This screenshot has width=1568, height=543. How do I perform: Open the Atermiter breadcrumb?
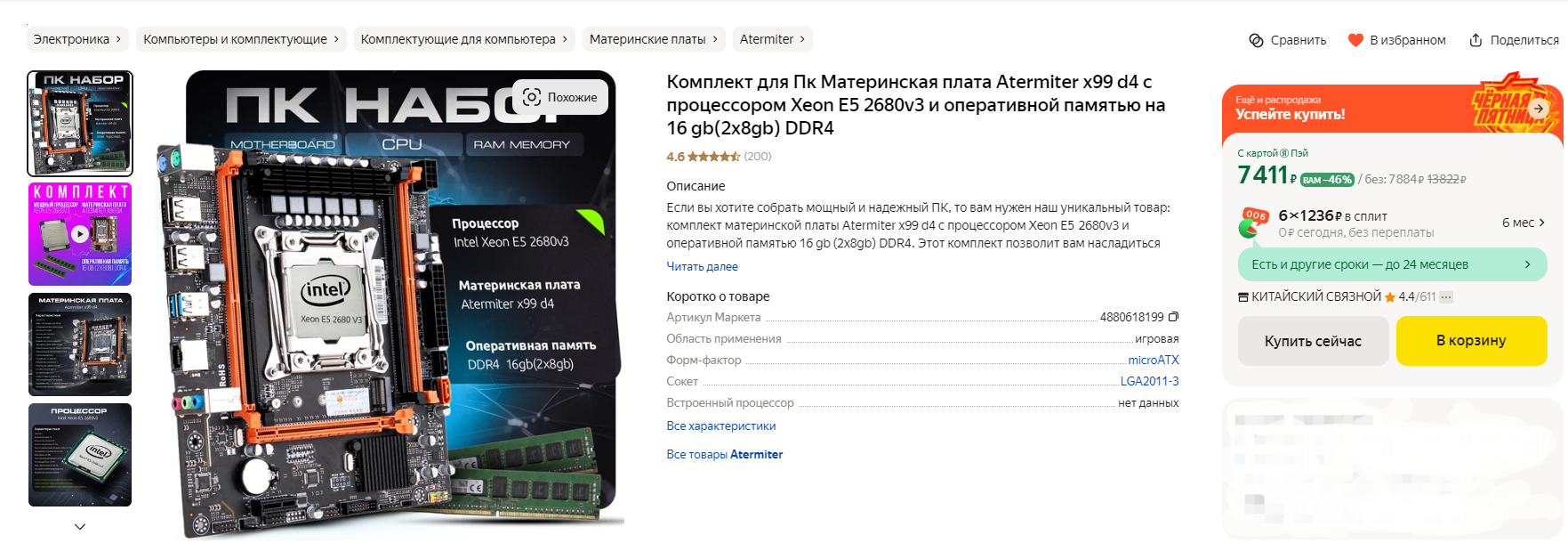[773, 39]
